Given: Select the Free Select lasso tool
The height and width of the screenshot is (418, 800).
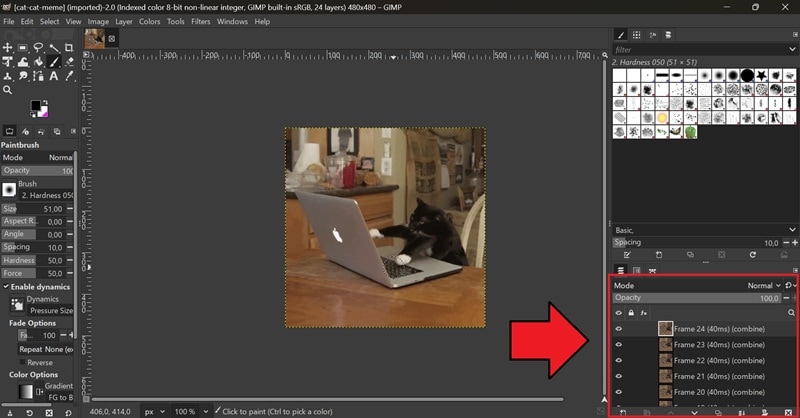Looking at the screenshot, I should (x=38, y=47).
